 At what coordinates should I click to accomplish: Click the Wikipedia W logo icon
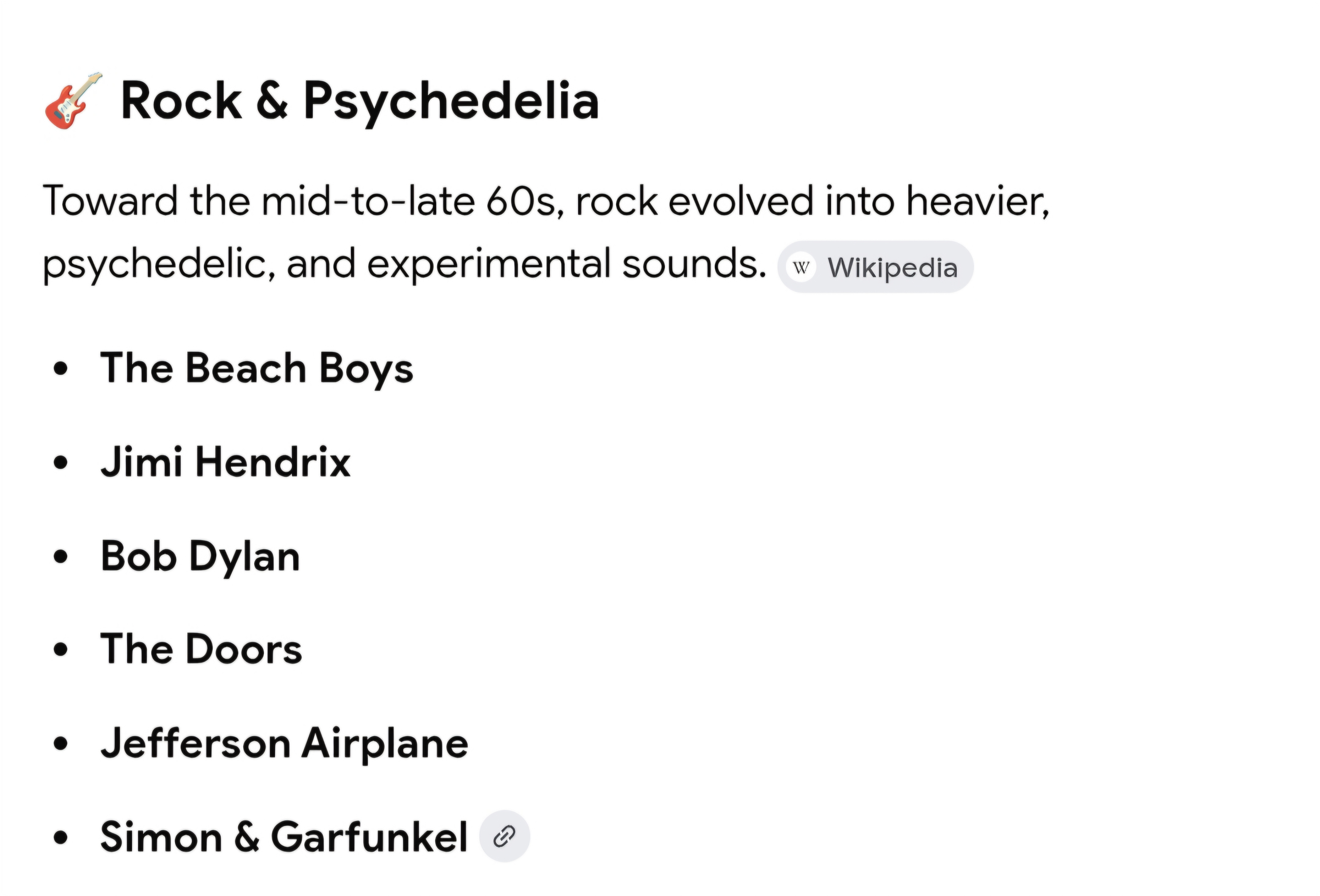coord(801,267)
